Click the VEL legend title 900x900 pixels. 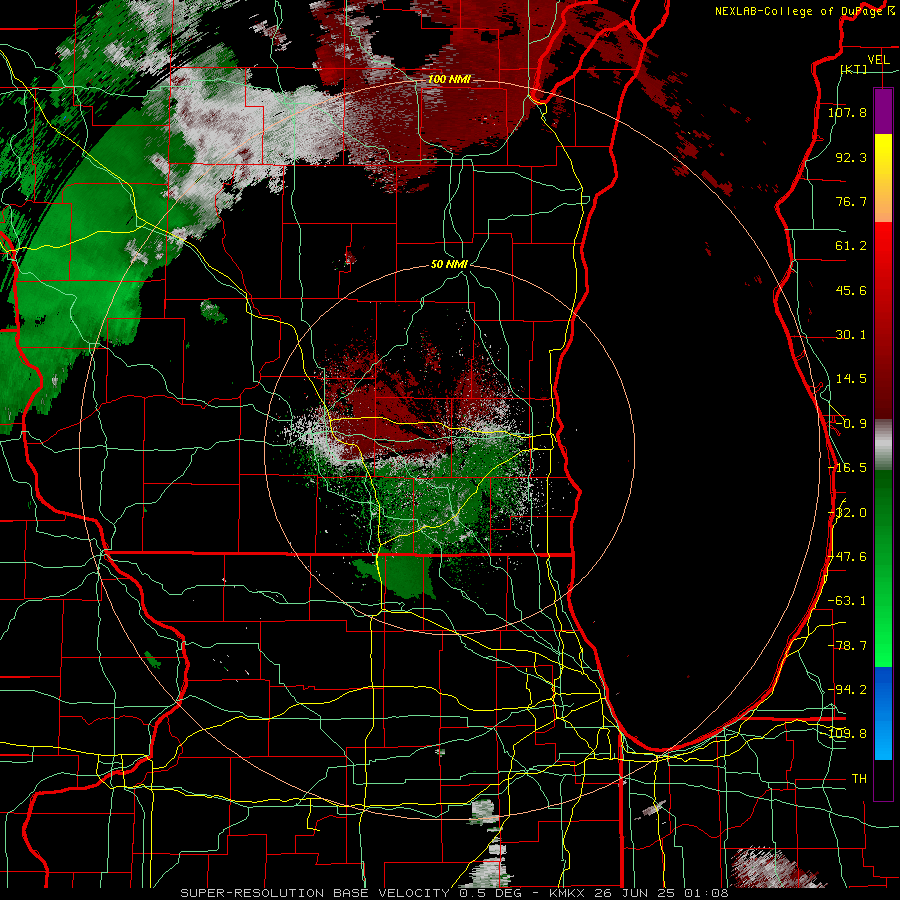tap(878, 60)
